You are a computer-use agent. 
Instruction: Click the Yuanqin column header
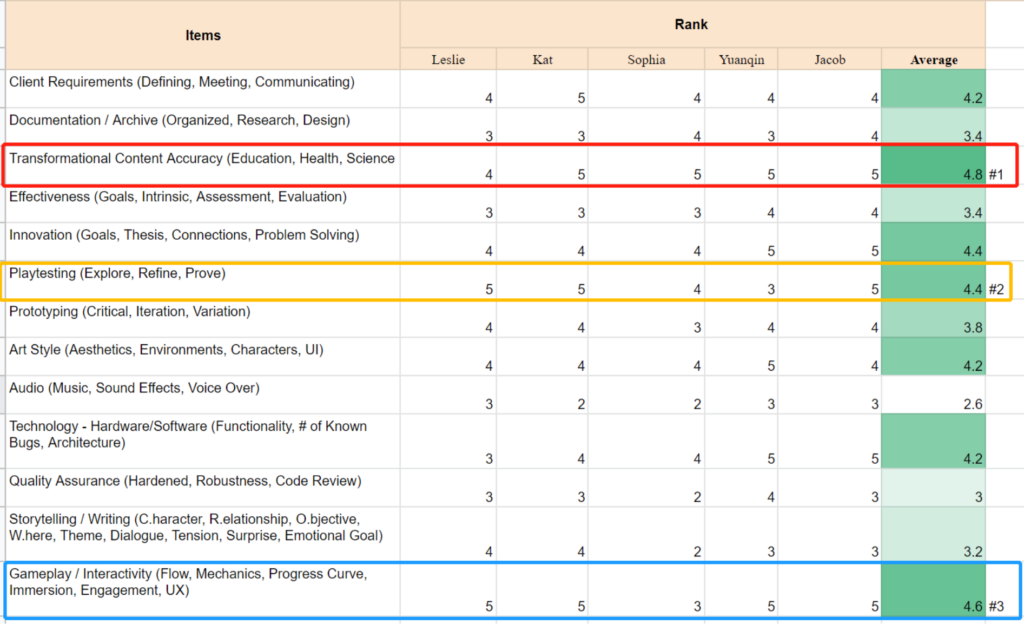741,59
